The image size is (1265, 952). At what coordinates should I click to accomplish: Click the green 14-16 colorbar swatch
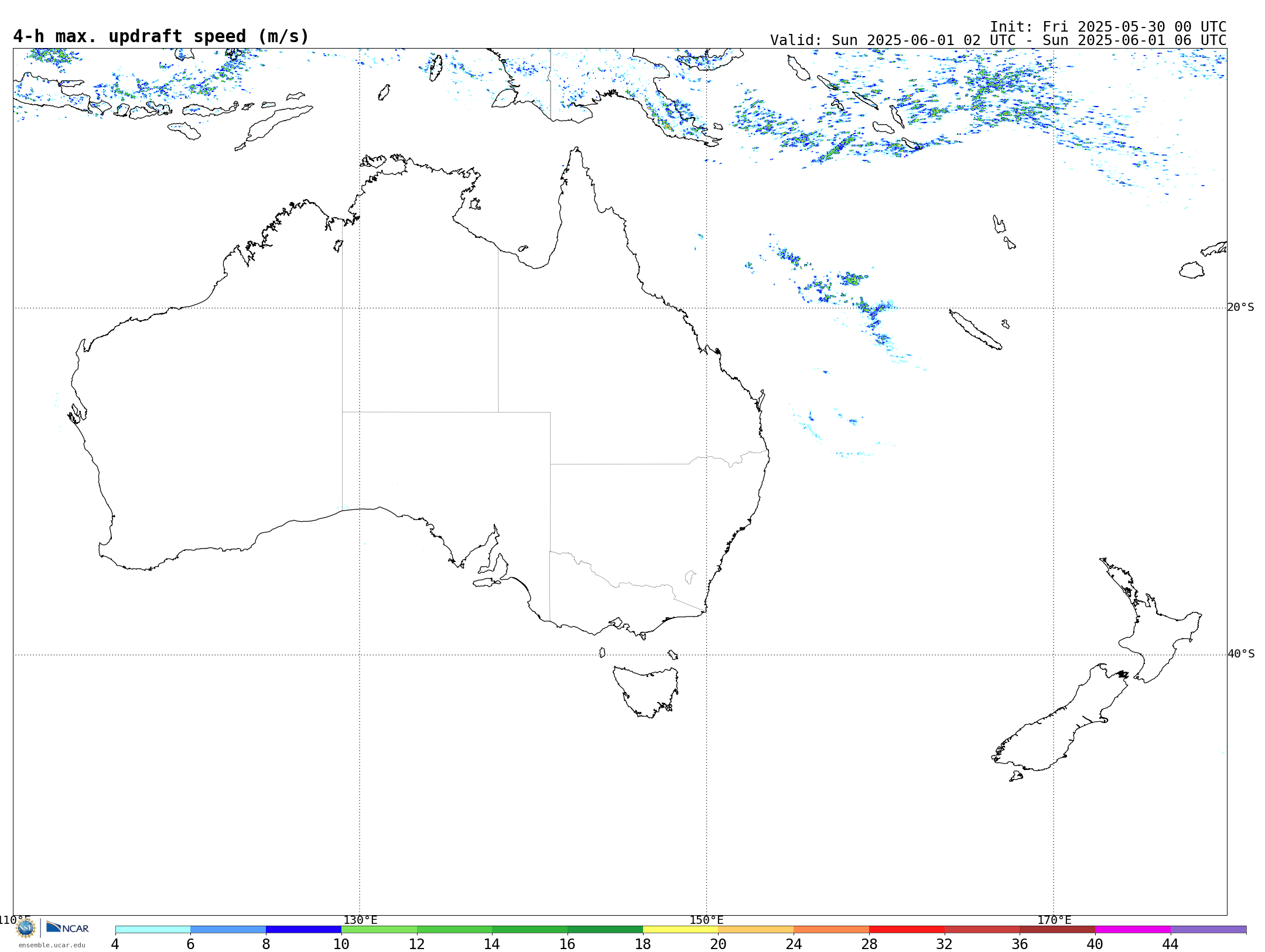coord(530,930)
